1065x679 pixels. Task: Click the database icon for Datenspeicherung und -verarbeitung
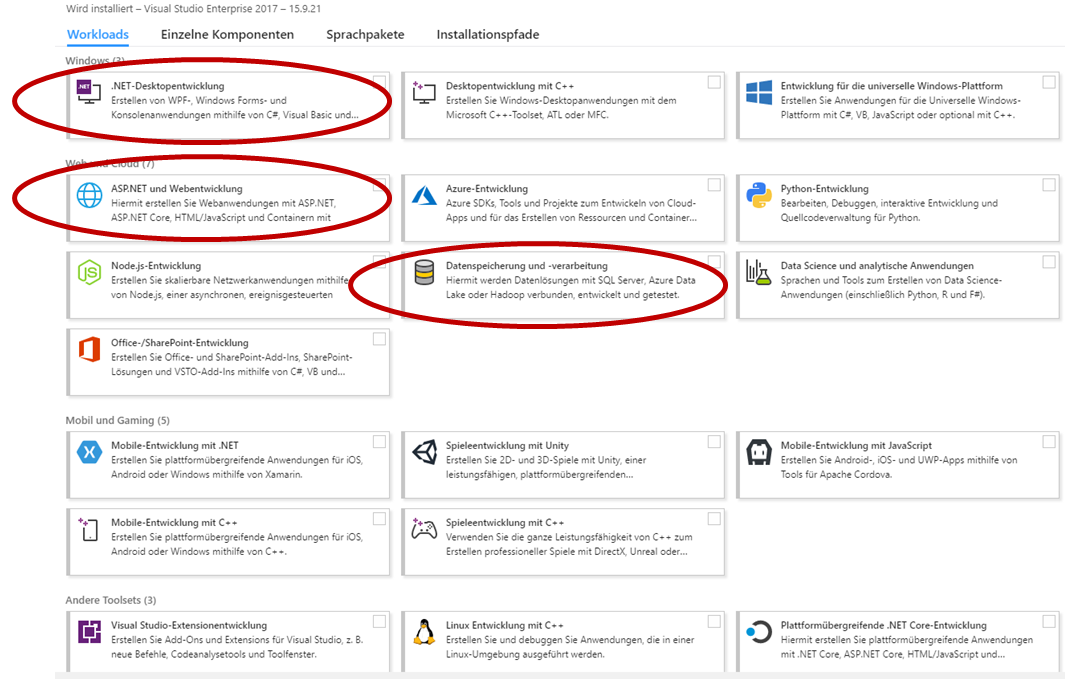(x=424, y=272)
